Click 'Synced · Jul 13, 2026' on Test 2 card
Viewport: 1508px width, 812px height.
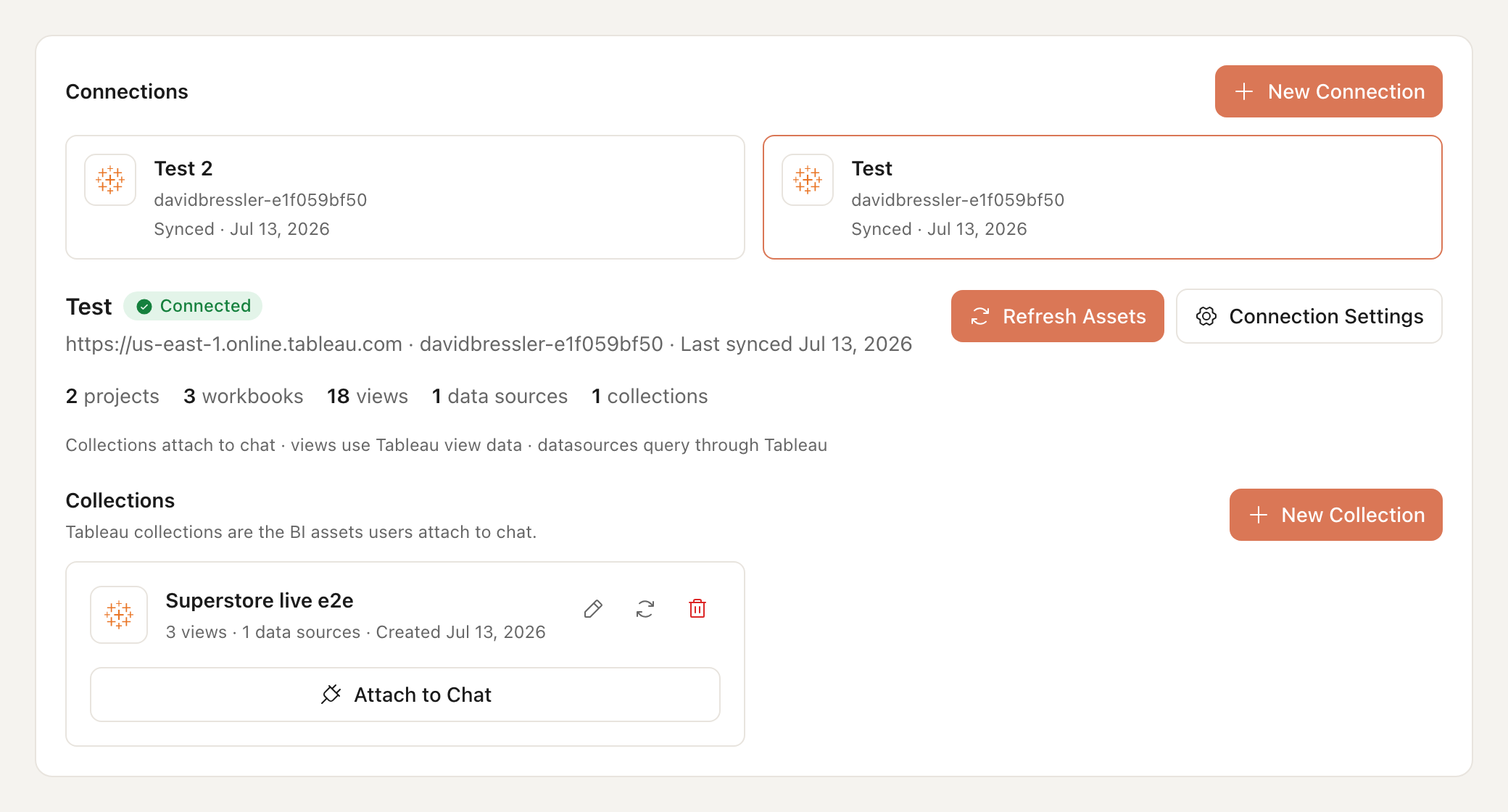(x=242, y=229)
